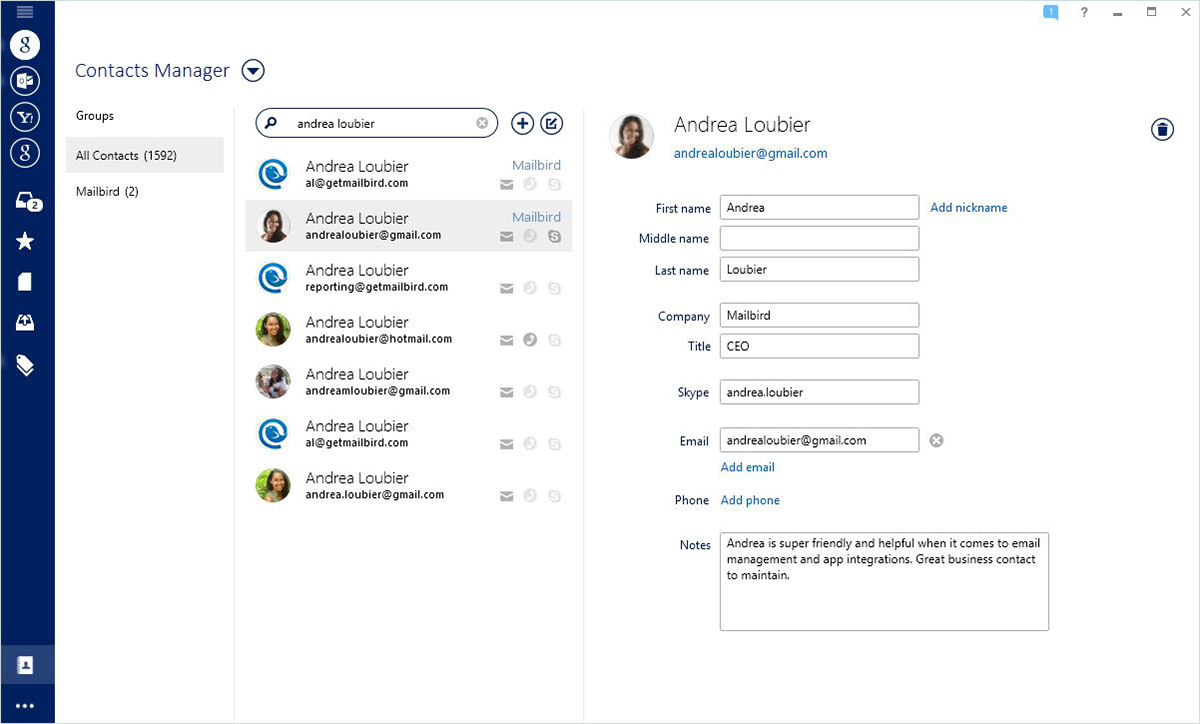Open the andrealoubier@gmail.com link under the name
Image resolution: width=1200 pixels, height=724 pixels.
coord(750,153)
